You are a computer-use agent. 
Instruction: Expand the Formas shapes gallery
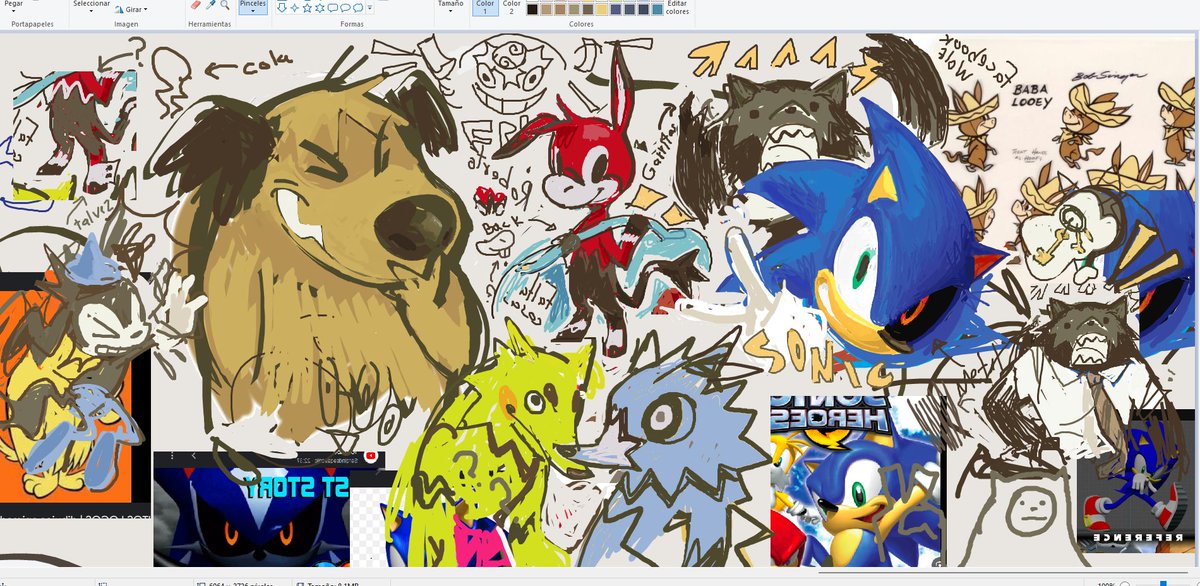(x=370, y=8)
